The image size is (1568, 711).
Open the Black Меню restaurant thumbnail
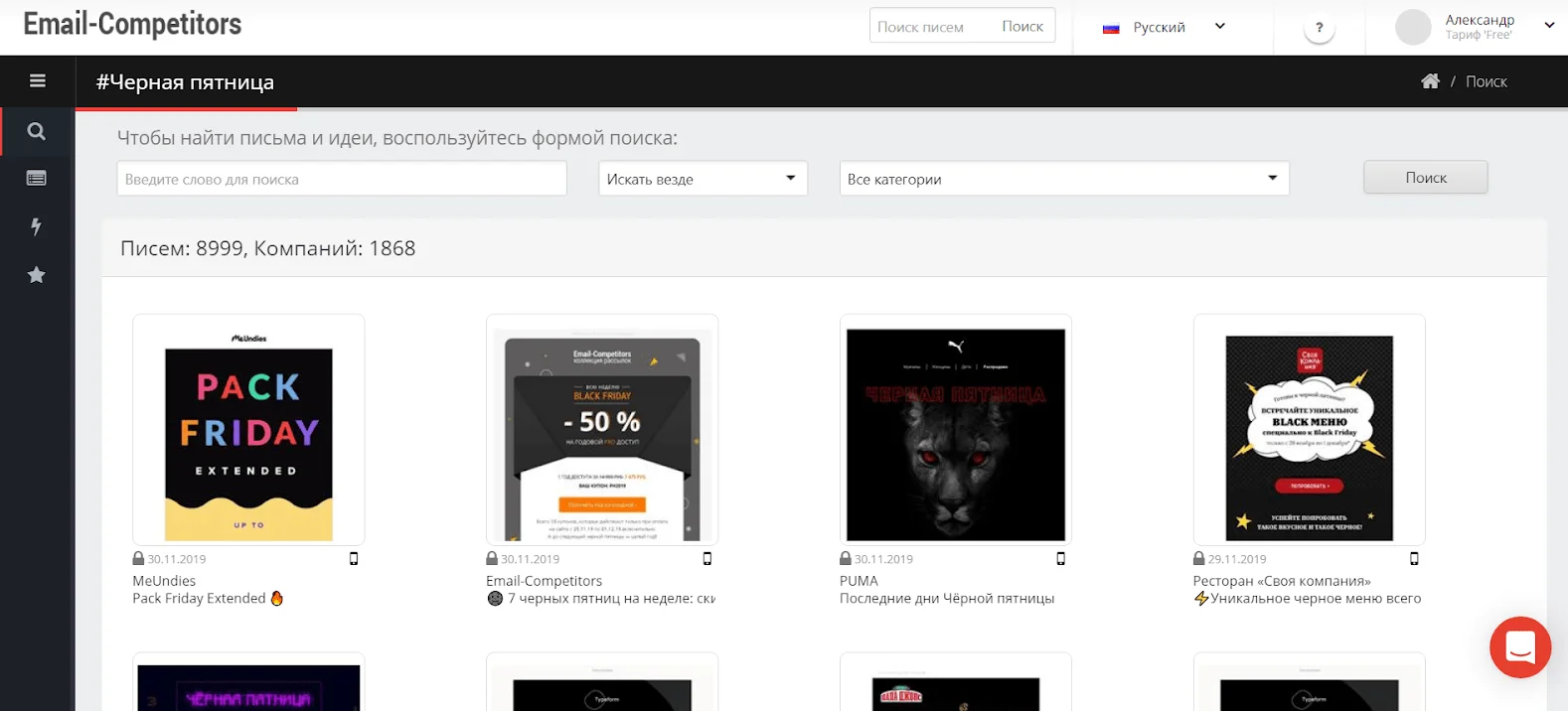tap(1310, 430)
